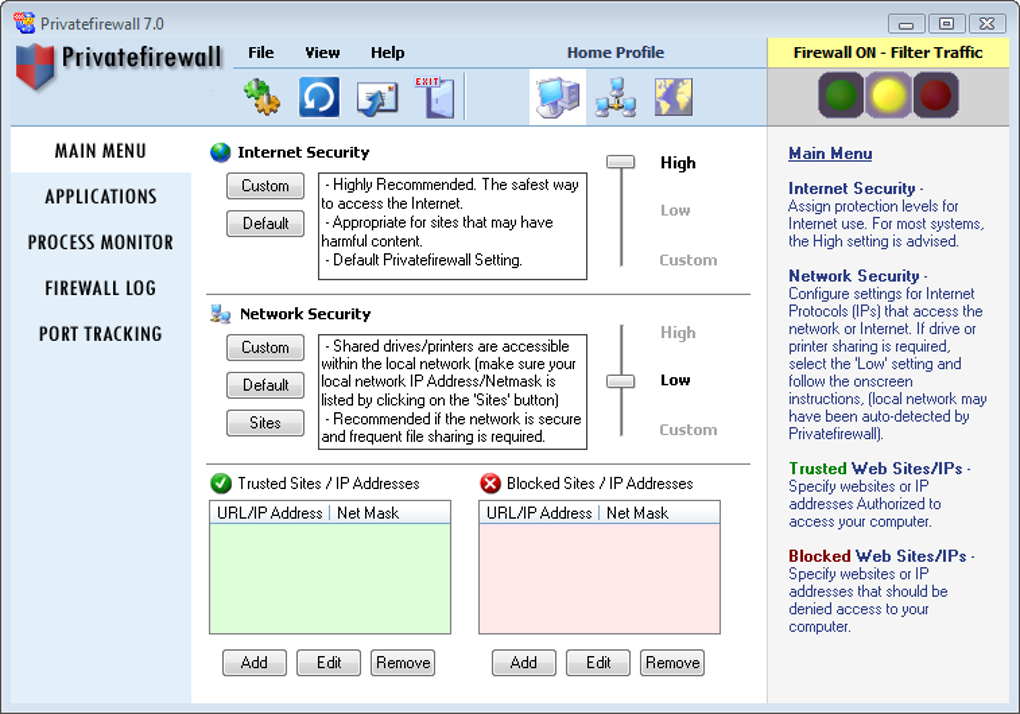Edit a trusted site entry
The width and height of the screenshot is (1020, 714).
329,663
